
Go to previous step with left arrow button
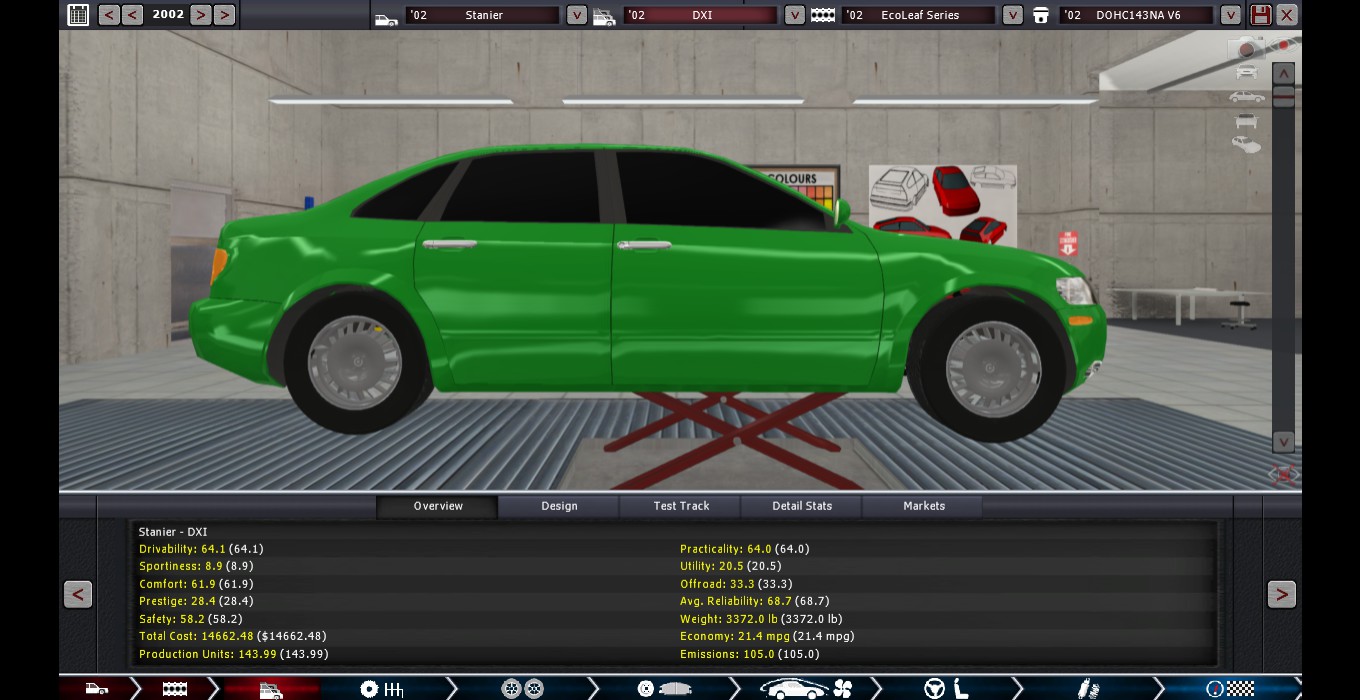[78, 594]
